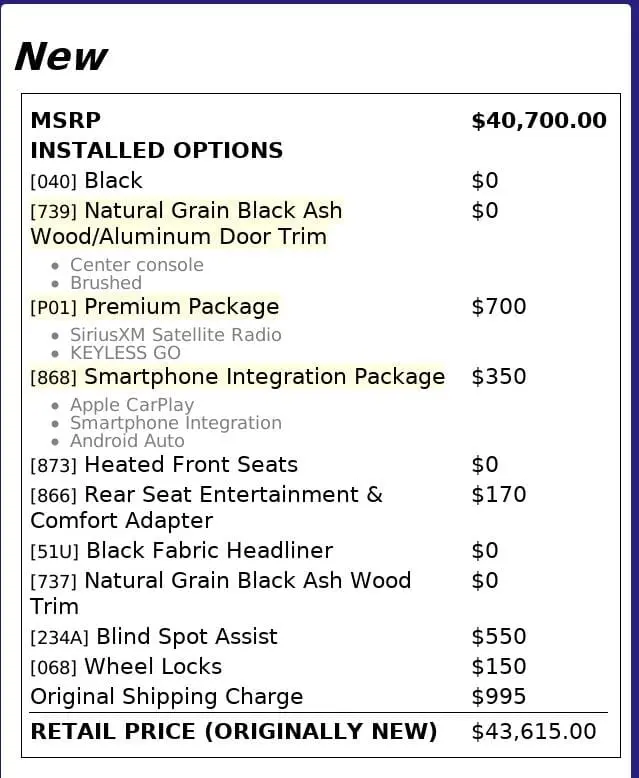Select the Black Fabric Headliner entry

pyautogui.click(x=209, y=551)
